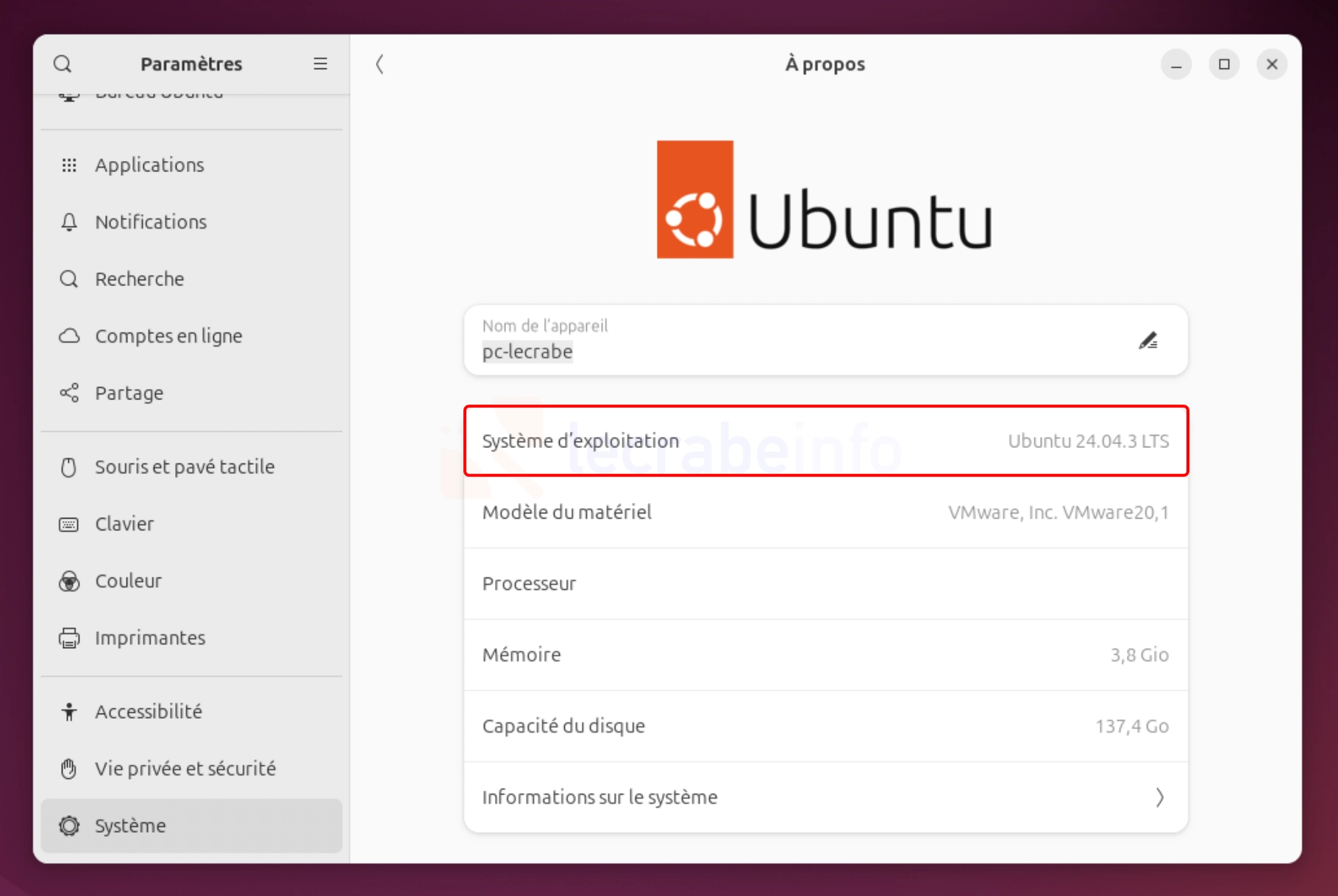Open Notifications settings panel

click(192, 222)
